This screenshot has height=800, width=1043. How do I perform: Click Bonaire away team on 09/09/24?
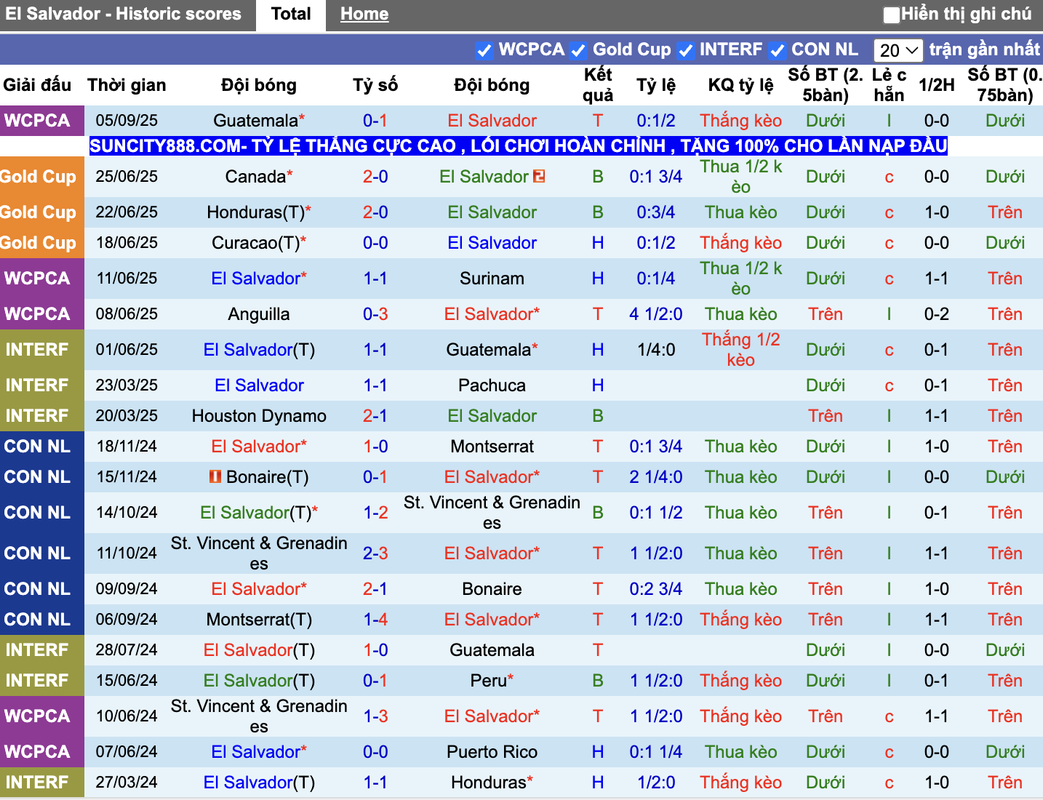[492, 589]
